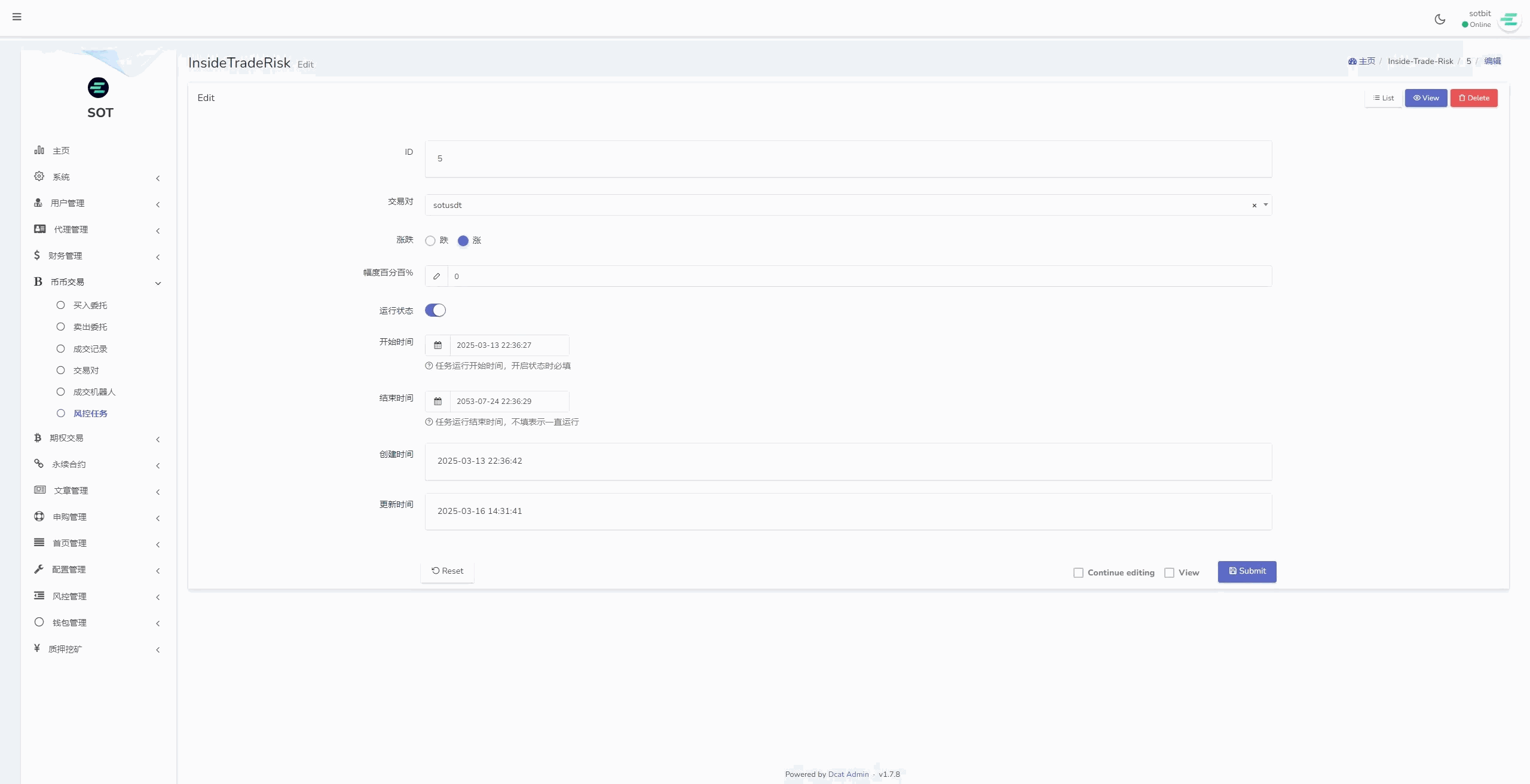Check the Continue editing checkbox
This screenshot has height=784, width=1530.
point(1078,572)
